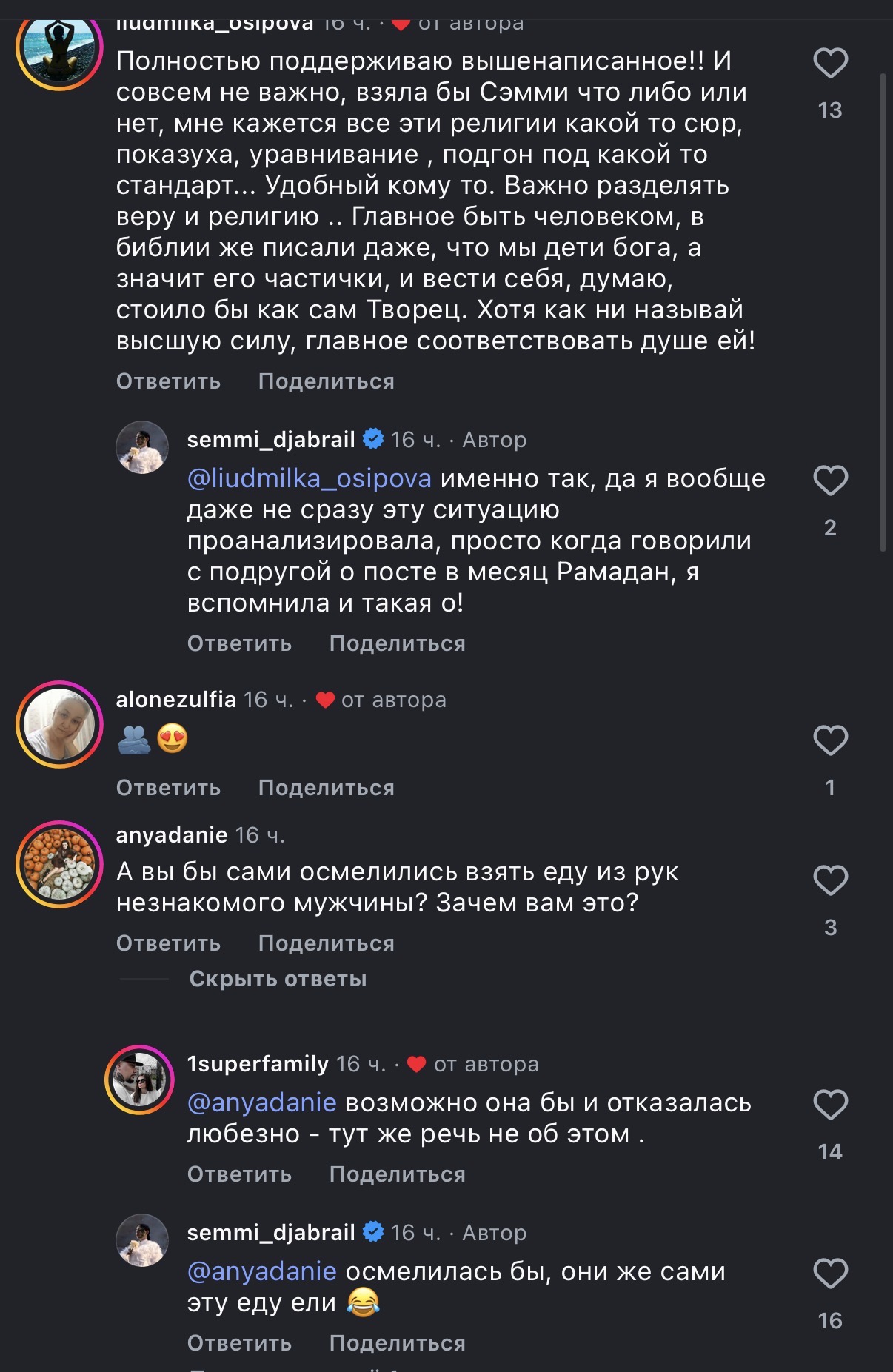Viewport: 893px width, 1372px height.
Task: Open the alonezulfia username
Action: pos(175,700)
